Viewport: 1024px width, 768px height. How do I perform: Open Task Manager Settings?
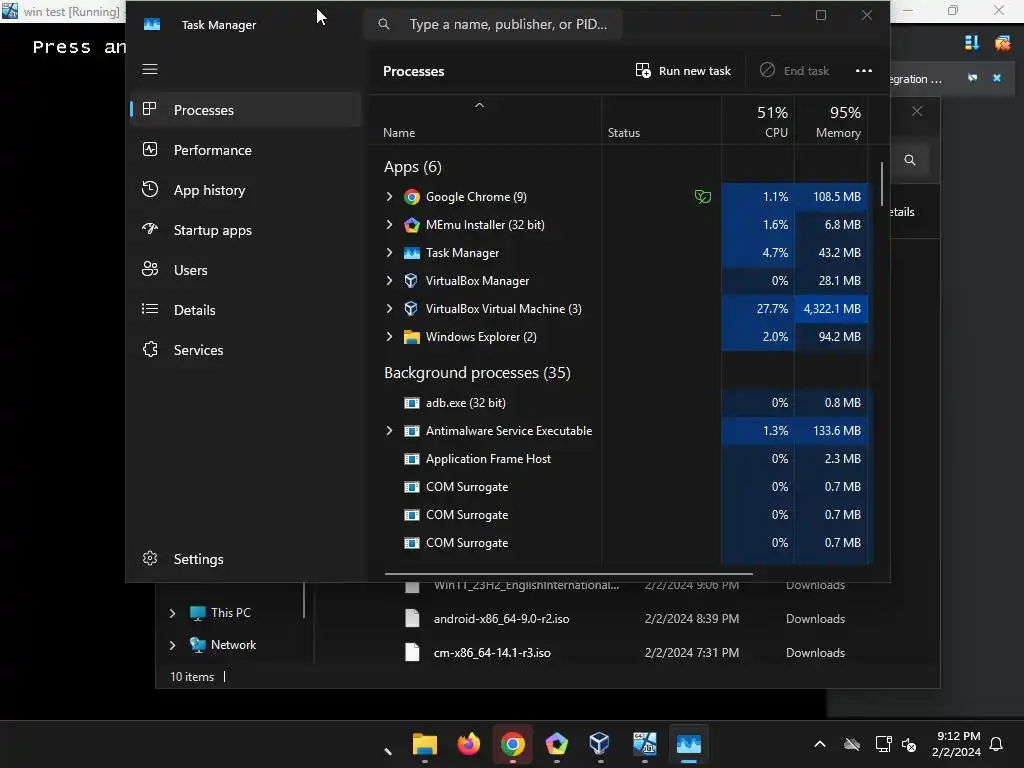click(246, 559)
